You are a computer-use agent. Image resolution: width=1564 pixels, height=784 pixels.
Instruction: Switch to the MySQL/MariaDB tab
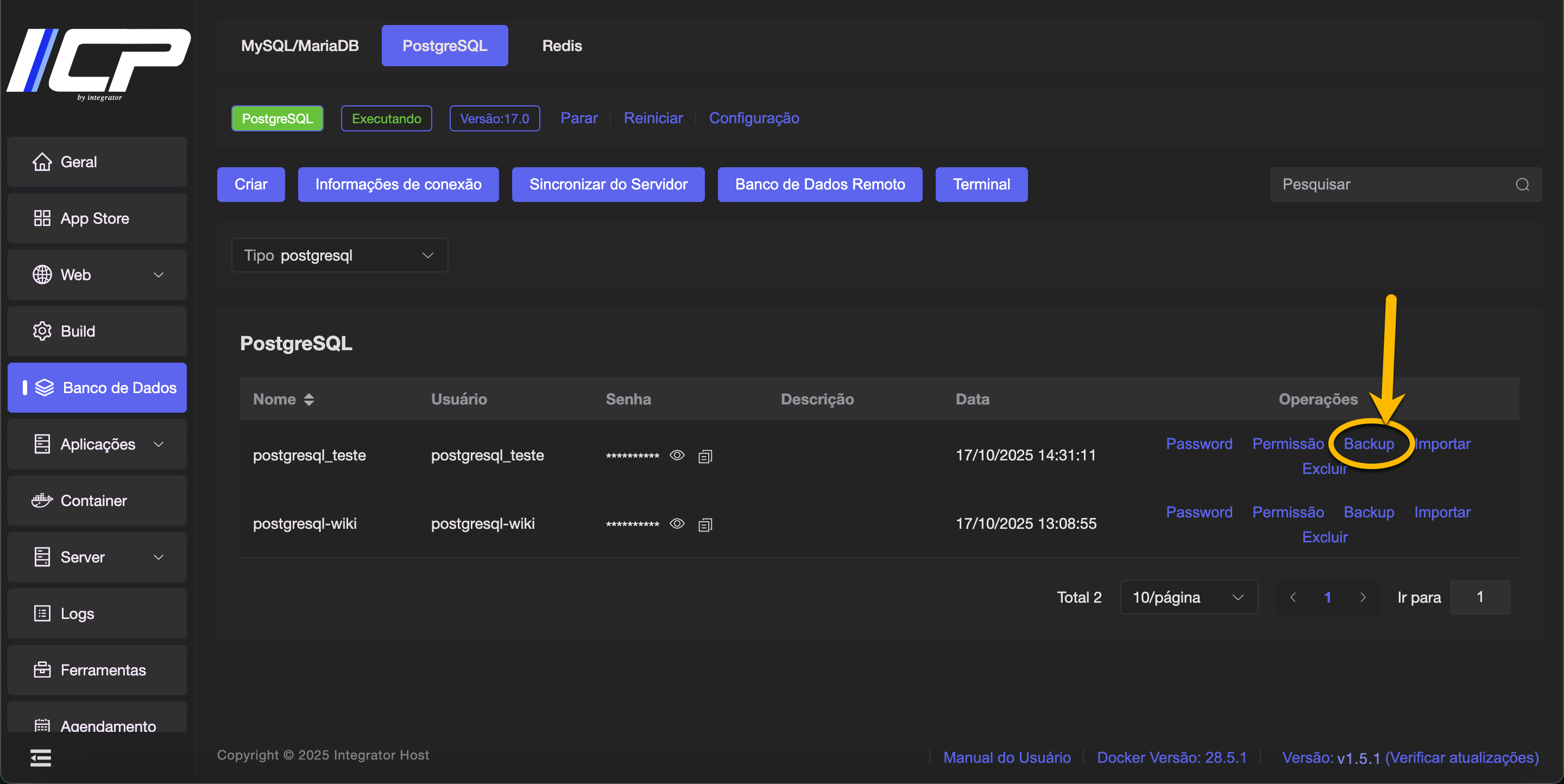tap(299, 46)
